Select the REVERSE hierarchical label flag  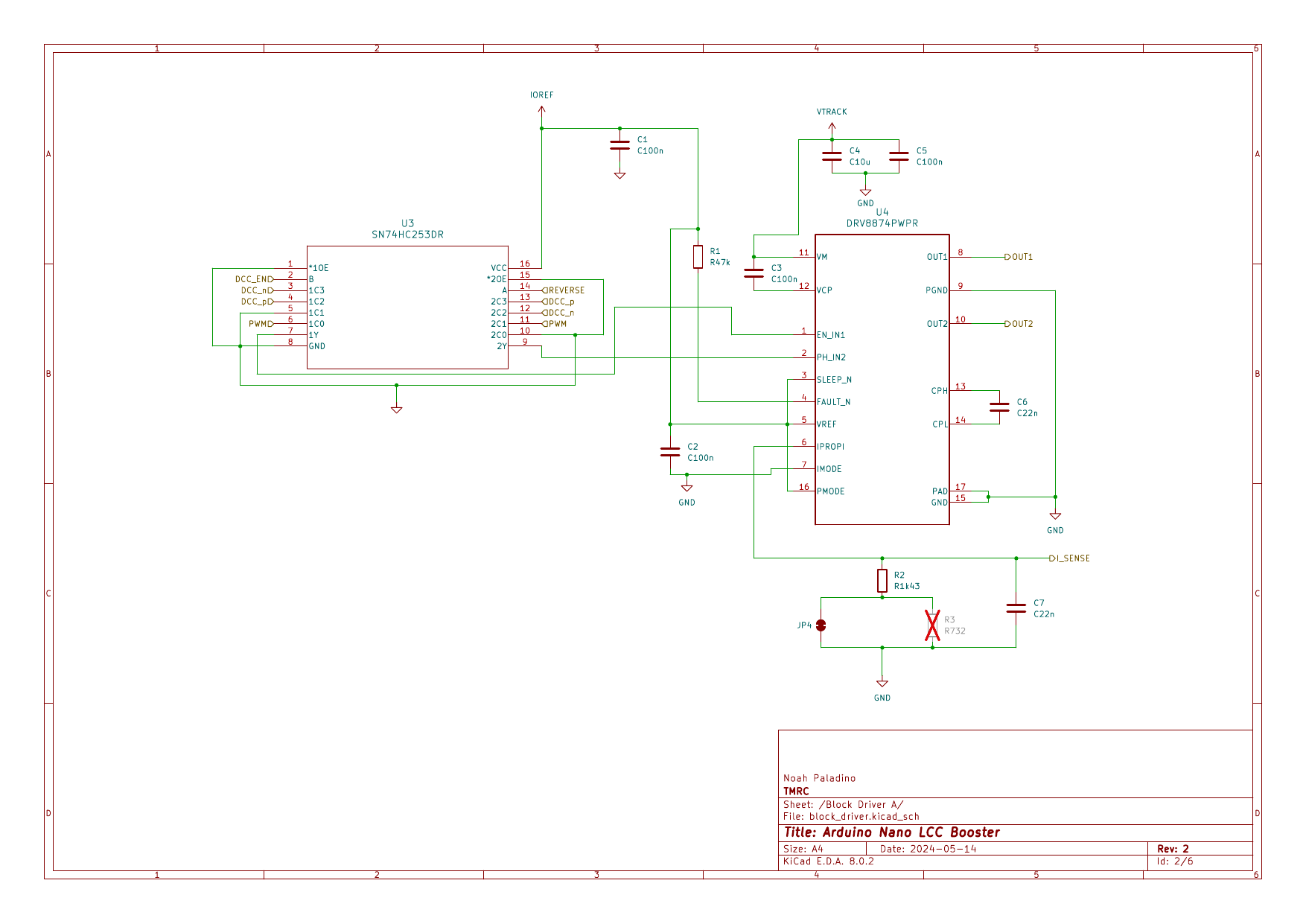564,290
